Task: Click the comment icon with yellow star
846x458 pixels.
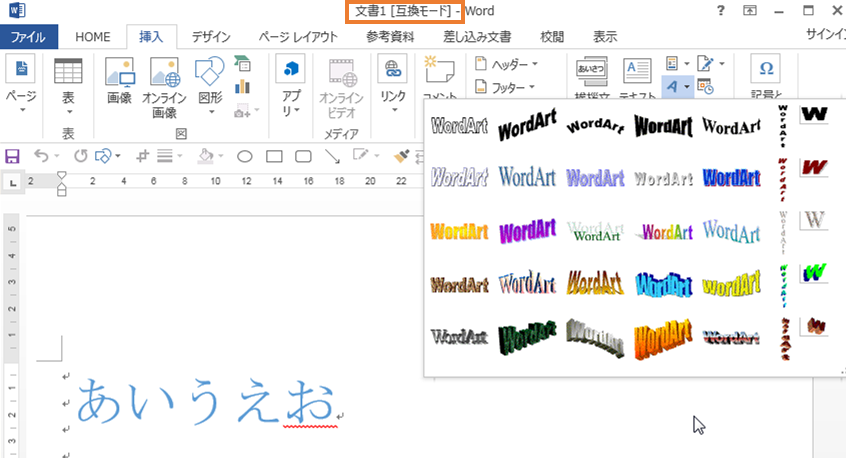Action: [439, 69]
